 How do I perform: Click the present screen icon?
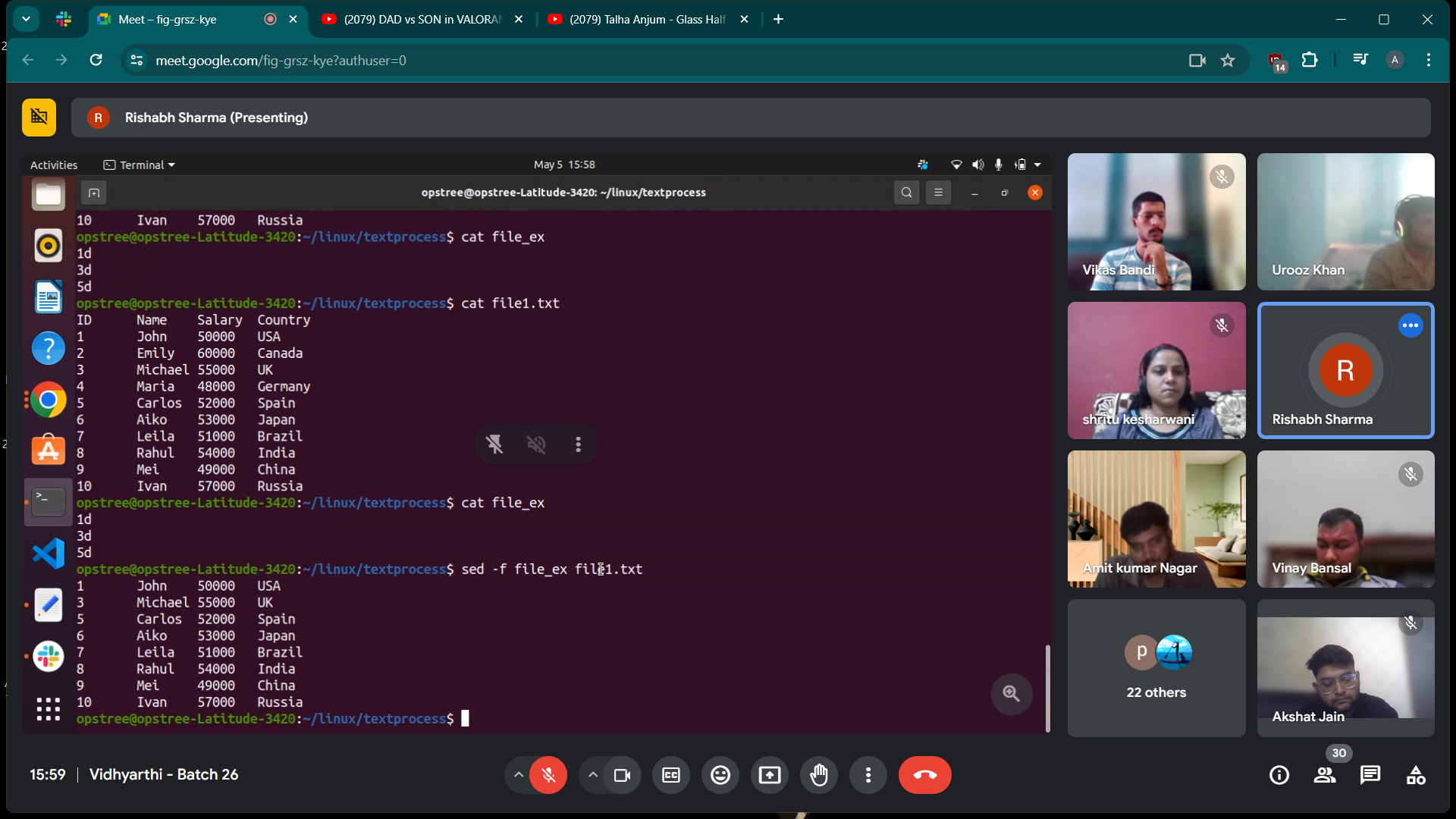[x=769, y=775]
